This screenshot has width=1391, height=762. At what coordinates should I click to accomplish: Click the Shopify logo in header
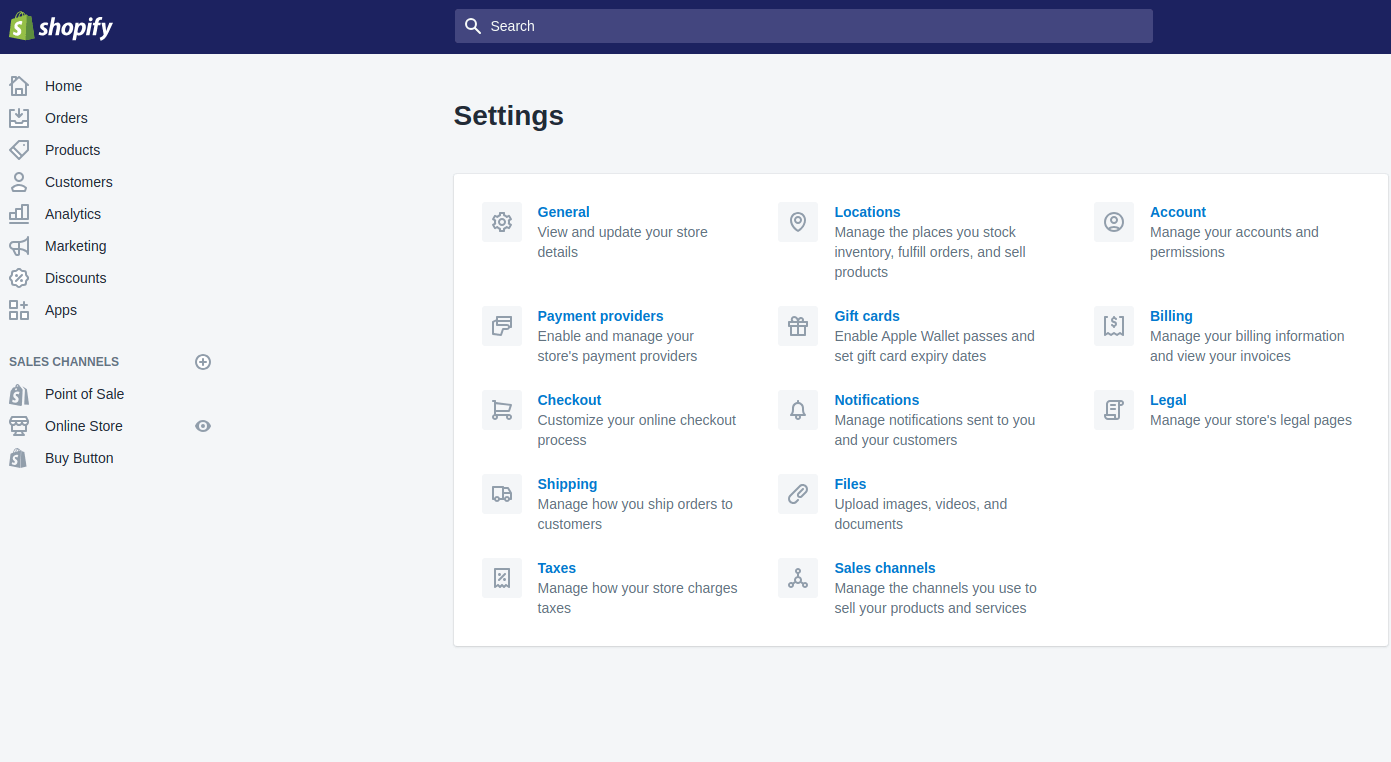(x=61, y=26)
